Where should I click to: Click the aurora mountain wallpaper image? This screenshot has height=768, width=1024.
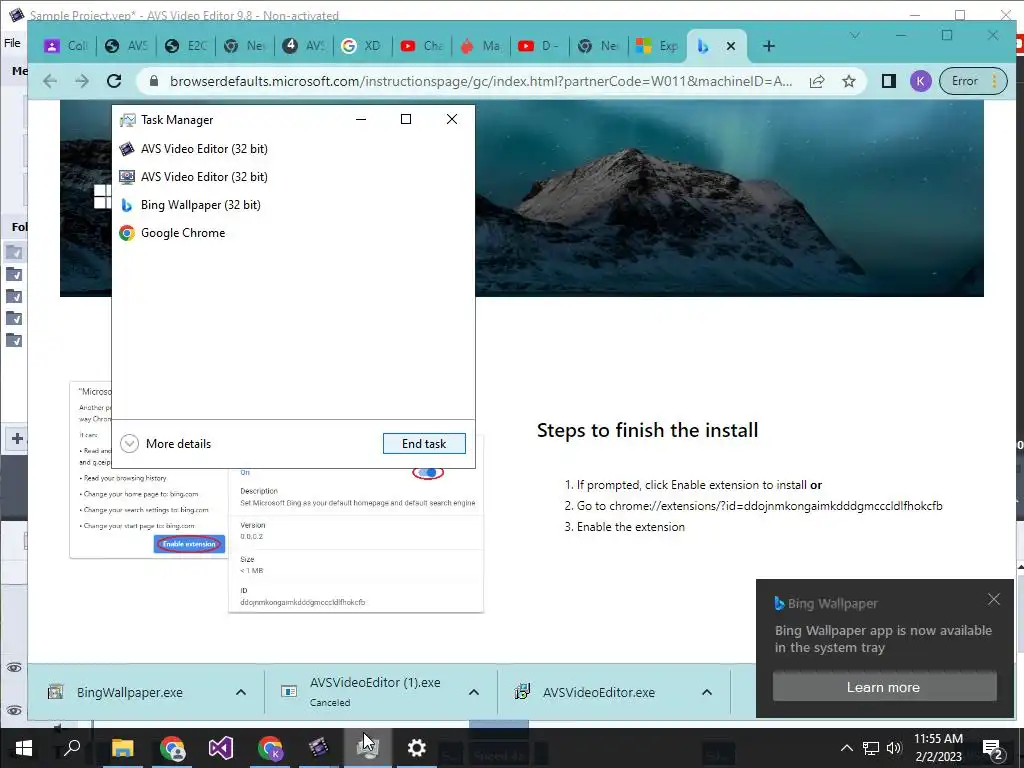tap(729, 199)
